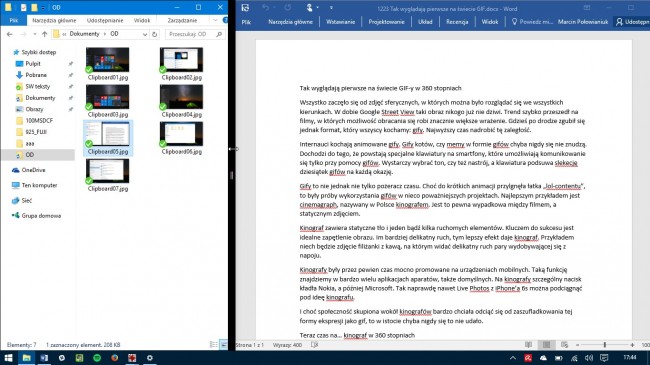
Task: Go back in File Explorer navigation
Action: click(10, 34)
